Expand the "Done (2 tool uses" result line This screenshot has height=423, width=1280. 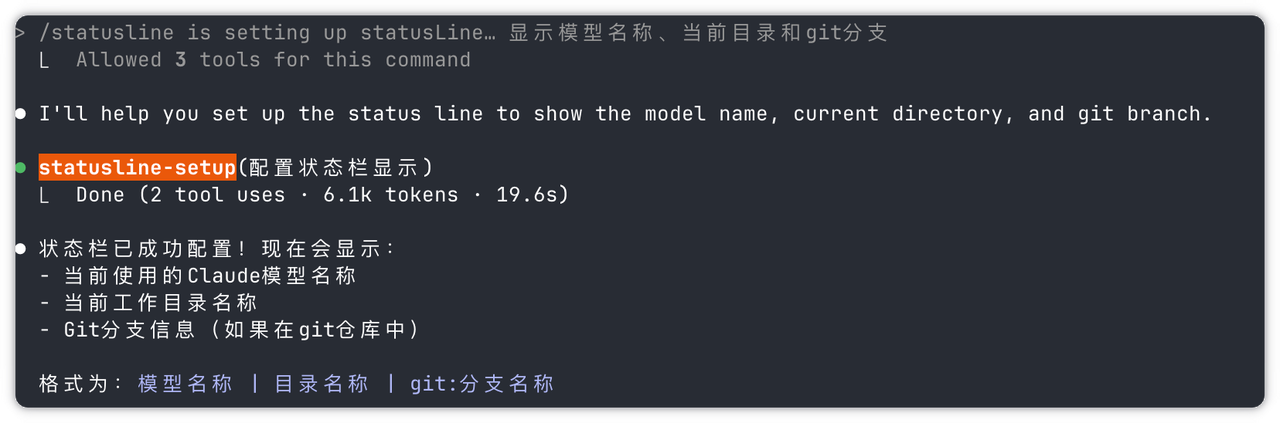click(322, 195)
